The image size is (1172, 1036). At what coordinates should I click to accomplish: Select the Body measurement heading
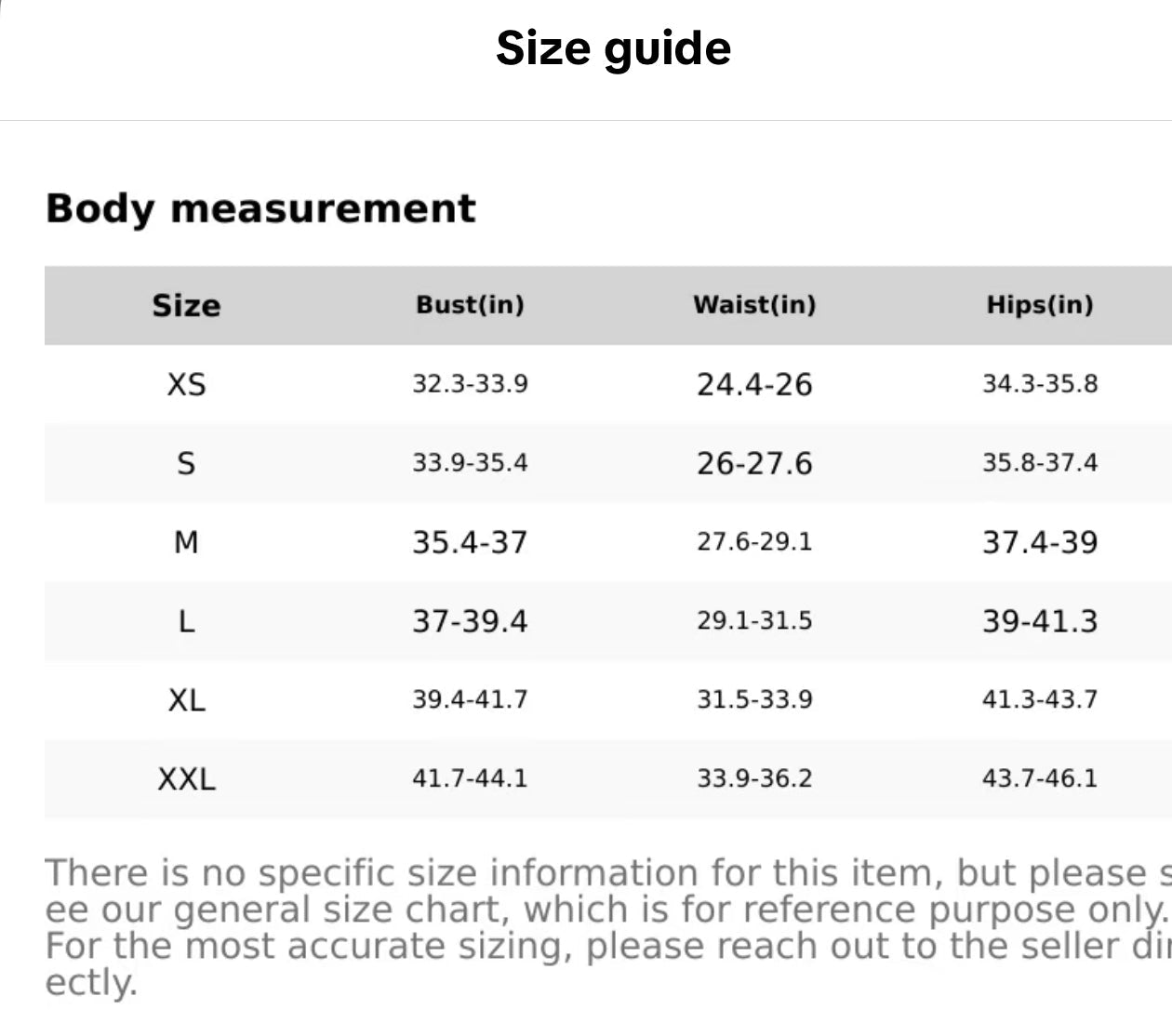(x=260, y=207)
